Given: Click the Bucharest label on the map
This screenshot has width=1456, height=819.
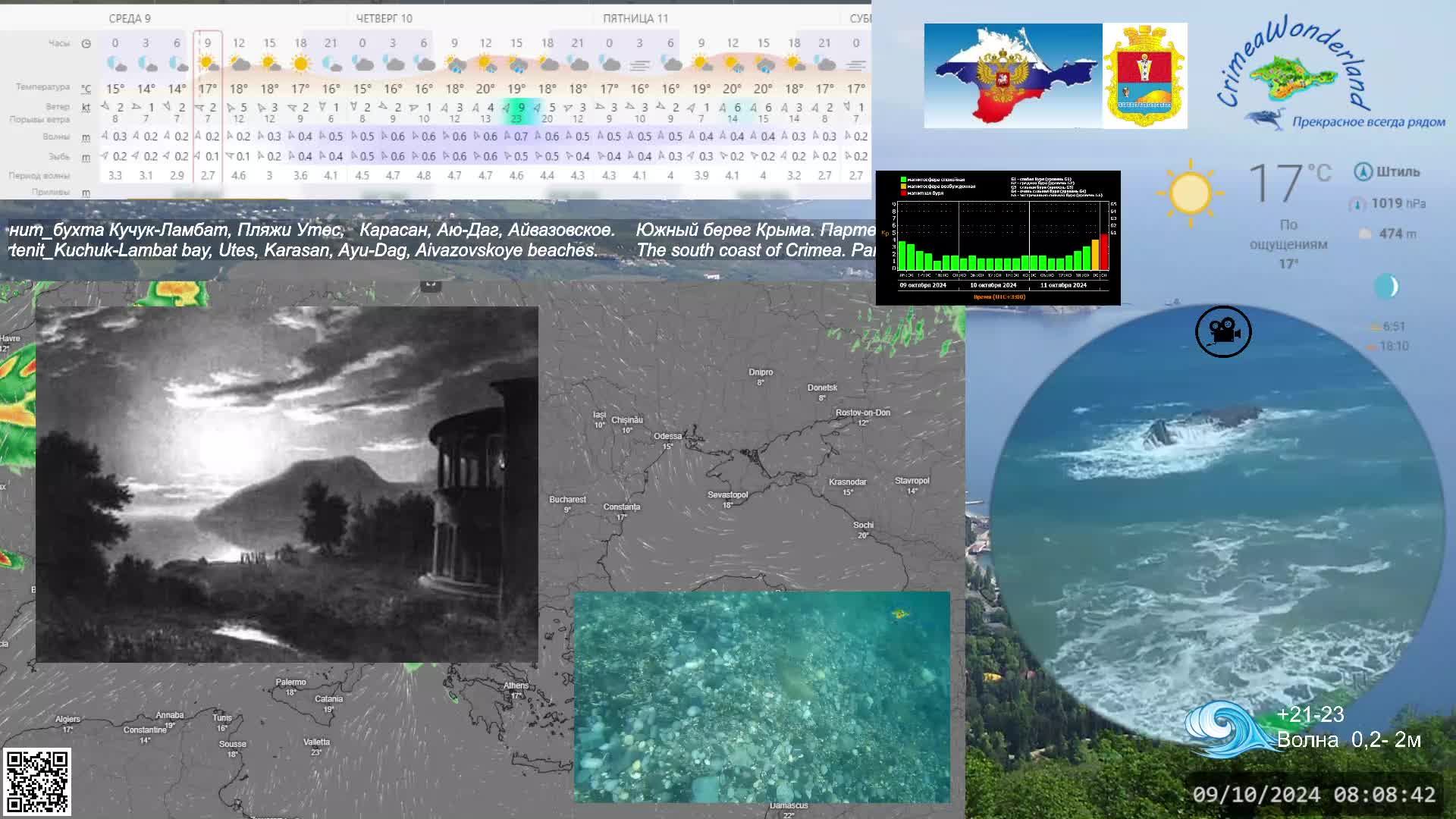Looking at the screenshot, I should tap(567, 500).
